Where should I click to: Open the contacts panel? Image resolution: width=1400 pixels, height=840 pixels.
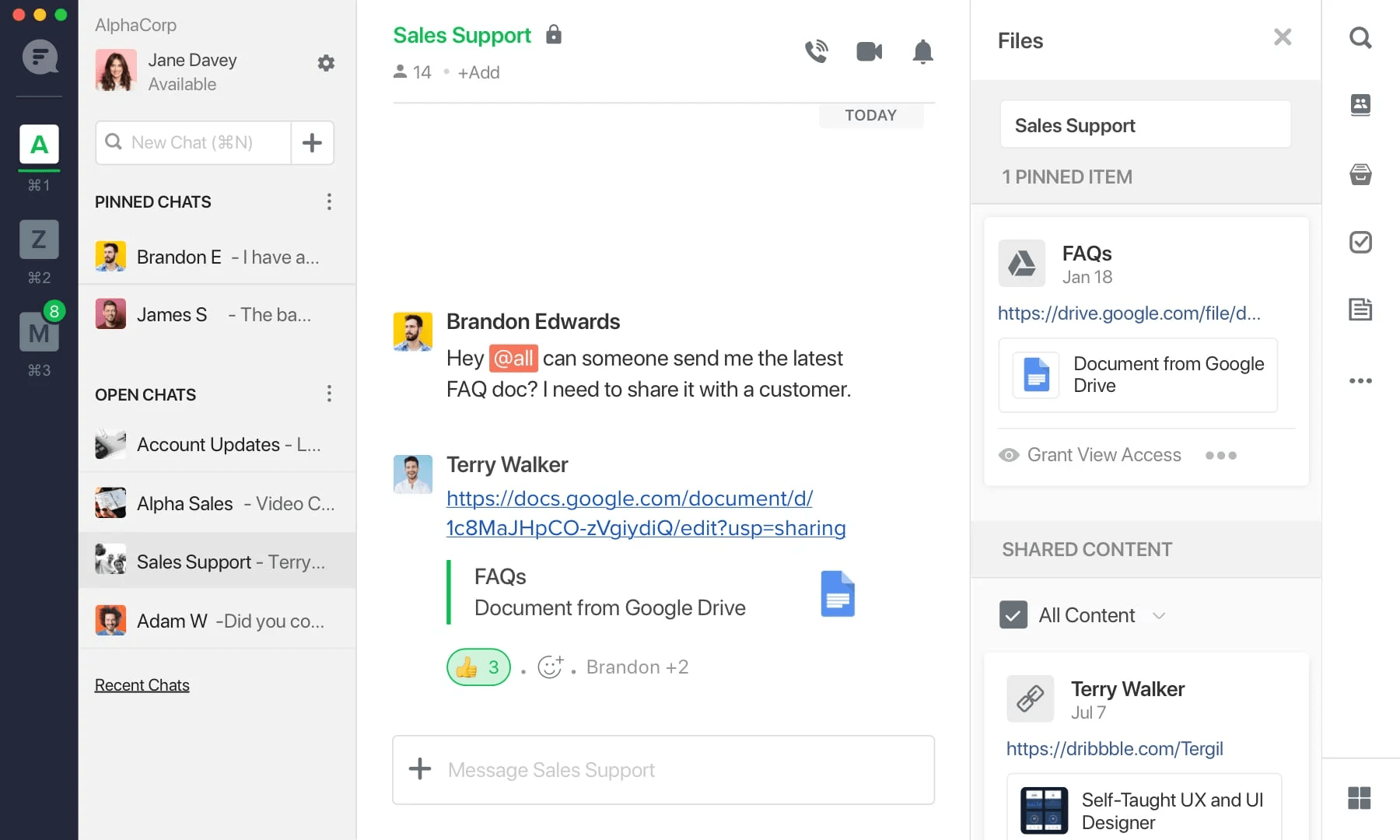[1360, 106]
